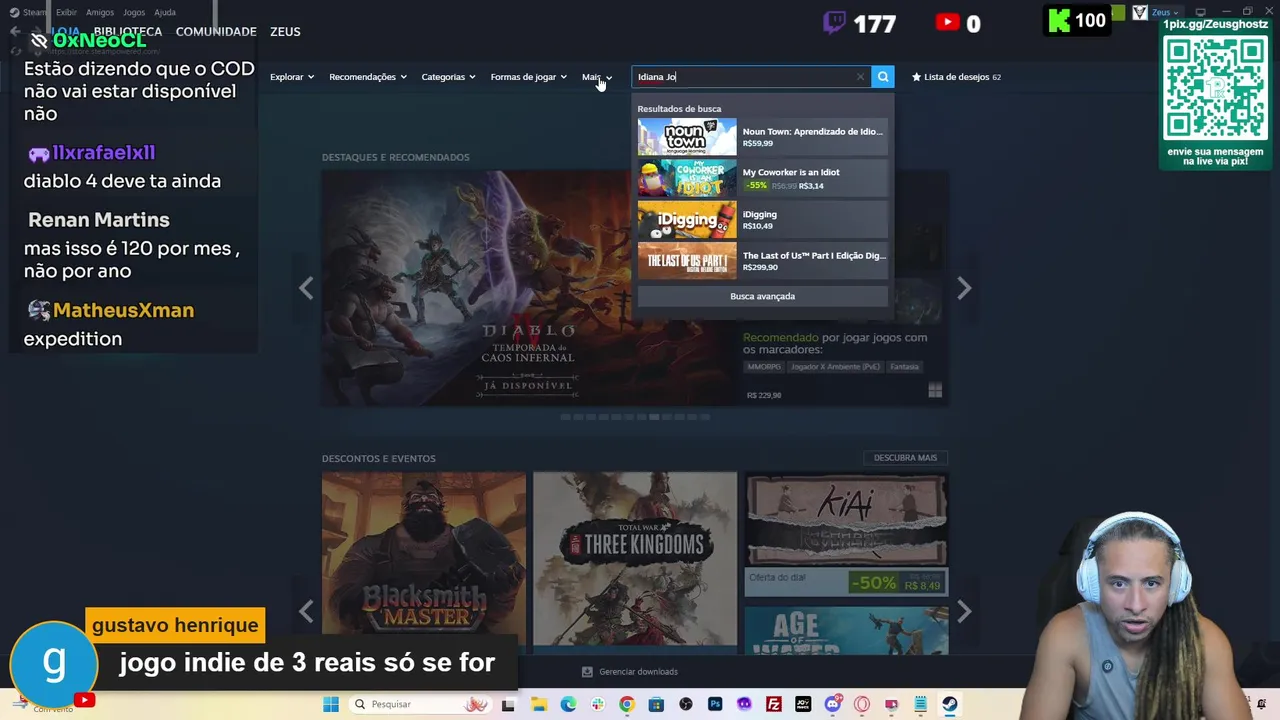Open the Jogos menu
Viewport: 1280px width, 720px height.
(x=134, y=12)
